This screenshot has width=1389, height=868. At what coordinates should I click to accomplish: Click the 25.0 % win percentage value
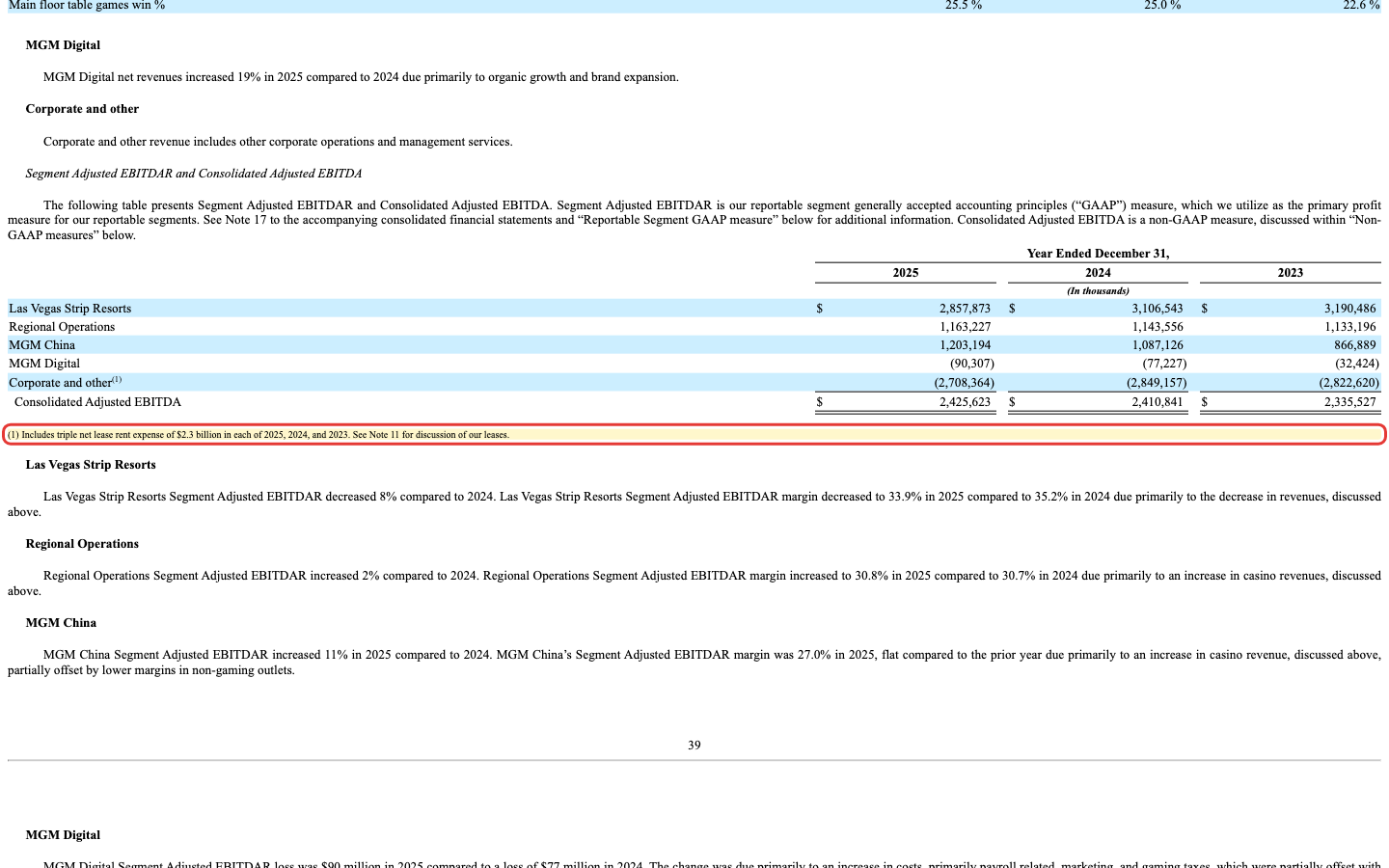pyautogui.click(x=1162, y=6)
